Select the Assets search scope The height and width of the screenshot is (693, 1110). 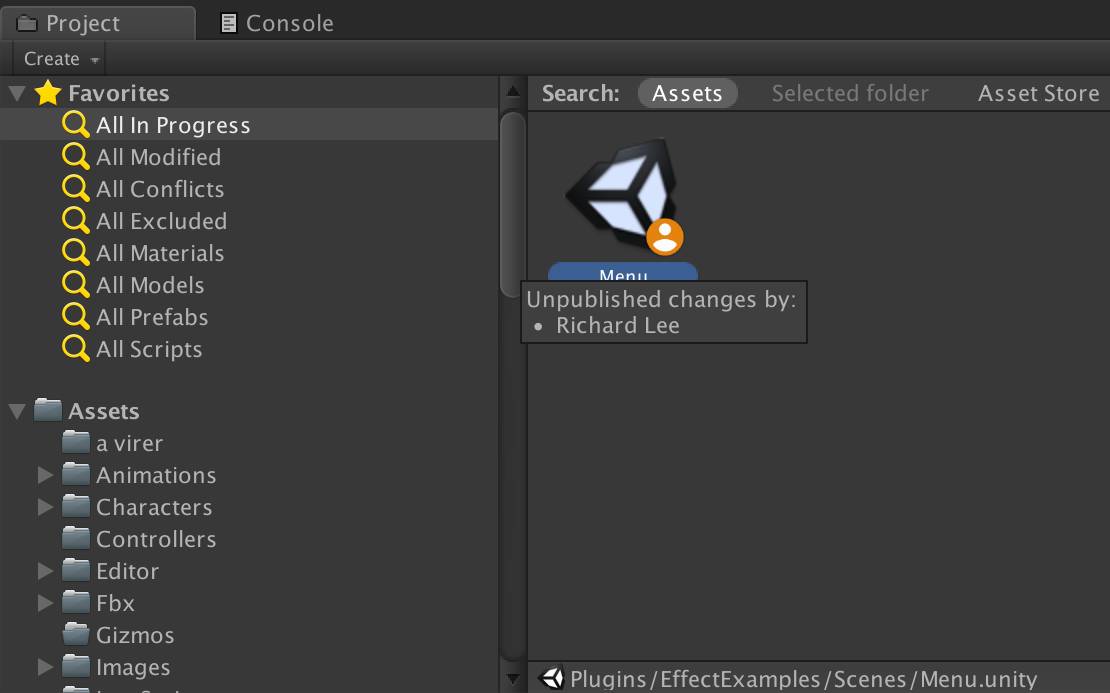coord(687,93)
